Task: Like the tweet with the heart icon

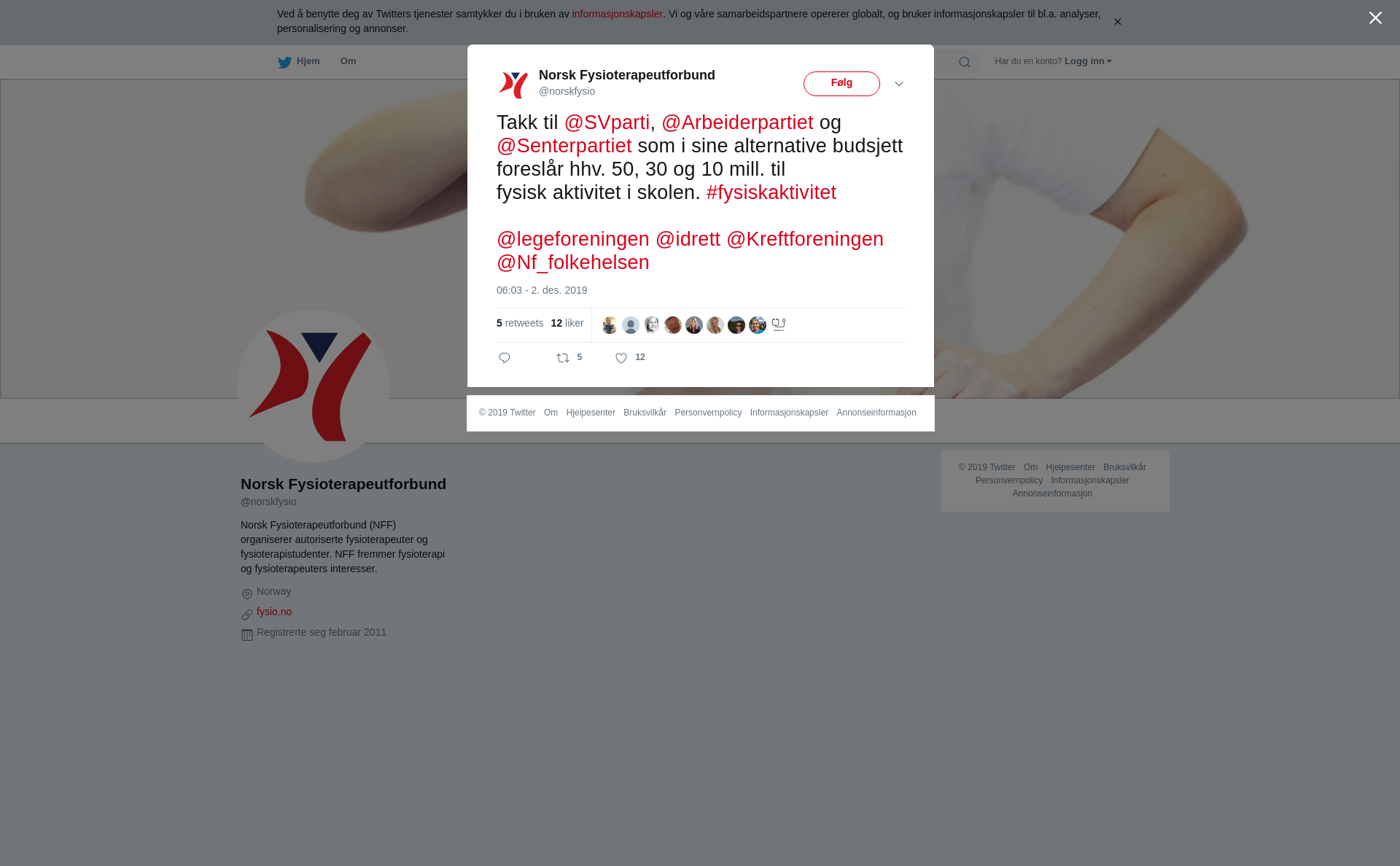Action: point(621,358)
